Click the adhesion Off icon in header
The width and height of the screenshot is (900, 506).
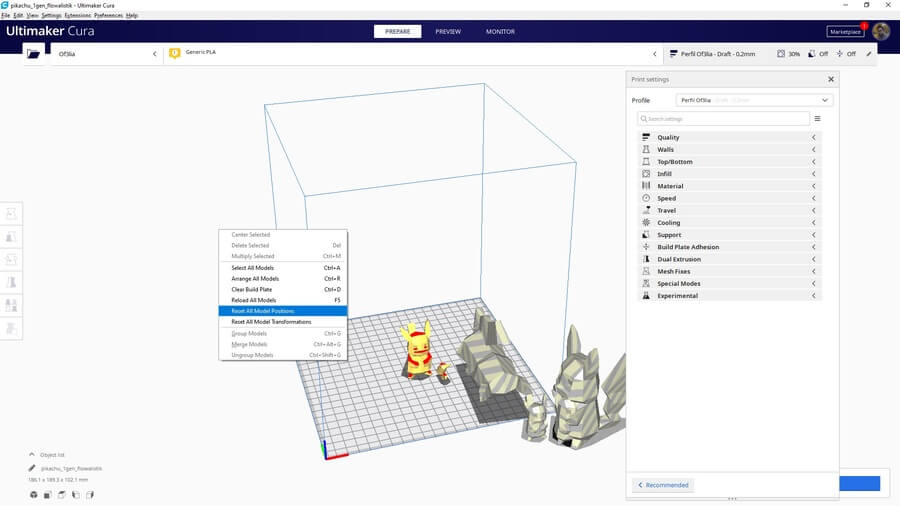coord(840,53)
